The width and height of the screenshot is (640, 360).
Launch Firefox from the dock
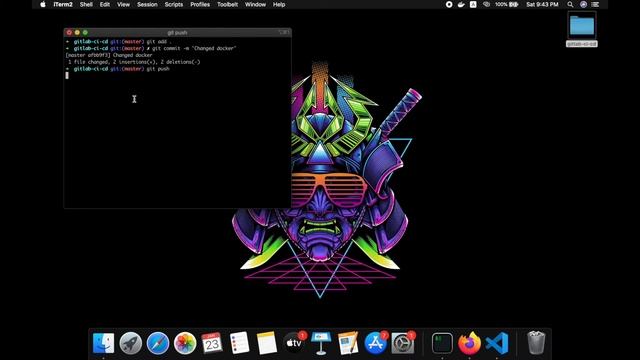tap(469, 343)
